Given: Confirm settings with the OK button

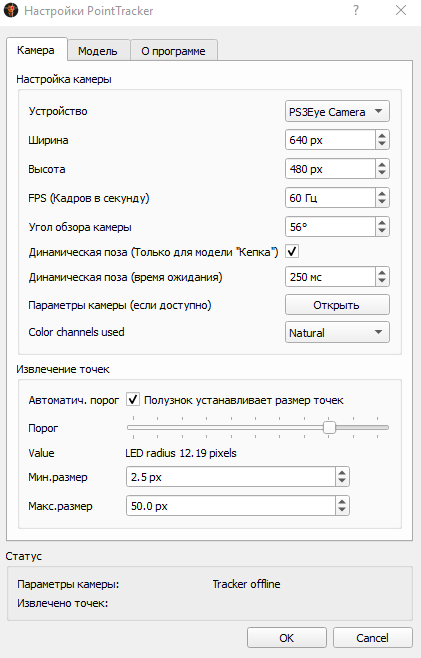Looking at the screenshot, I should [x=287, y=638].
